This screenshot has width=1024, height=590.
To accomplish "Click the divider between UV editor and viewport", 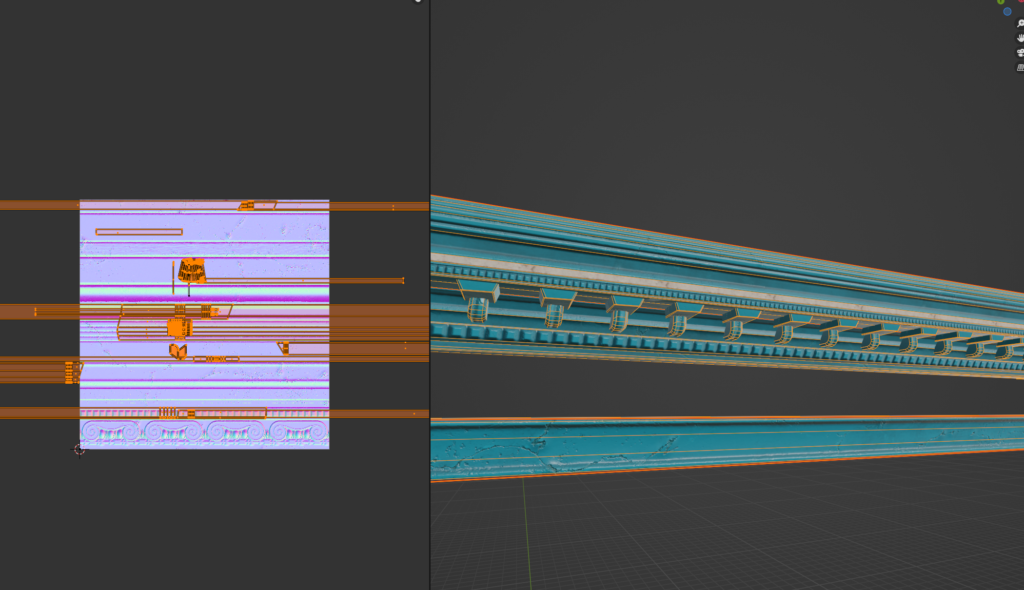I will coord(429,295).
